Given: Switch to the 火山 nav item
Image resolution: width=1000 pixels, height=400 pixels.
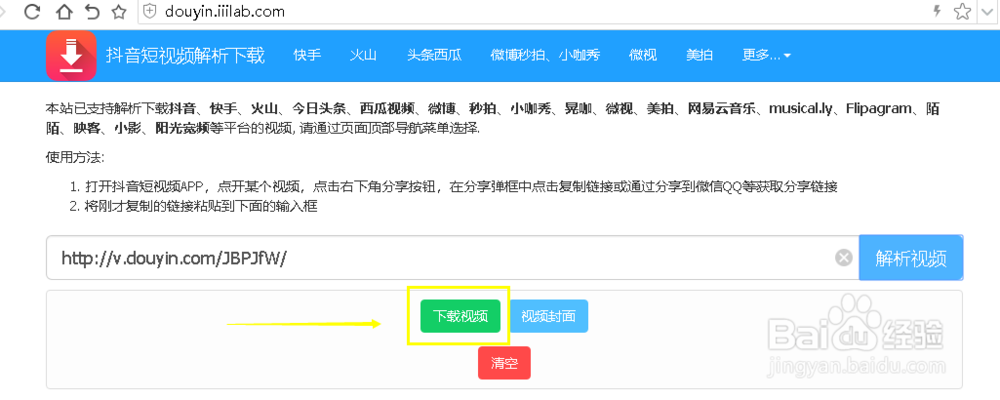Looking at the screenshot, I should (363, 56).
